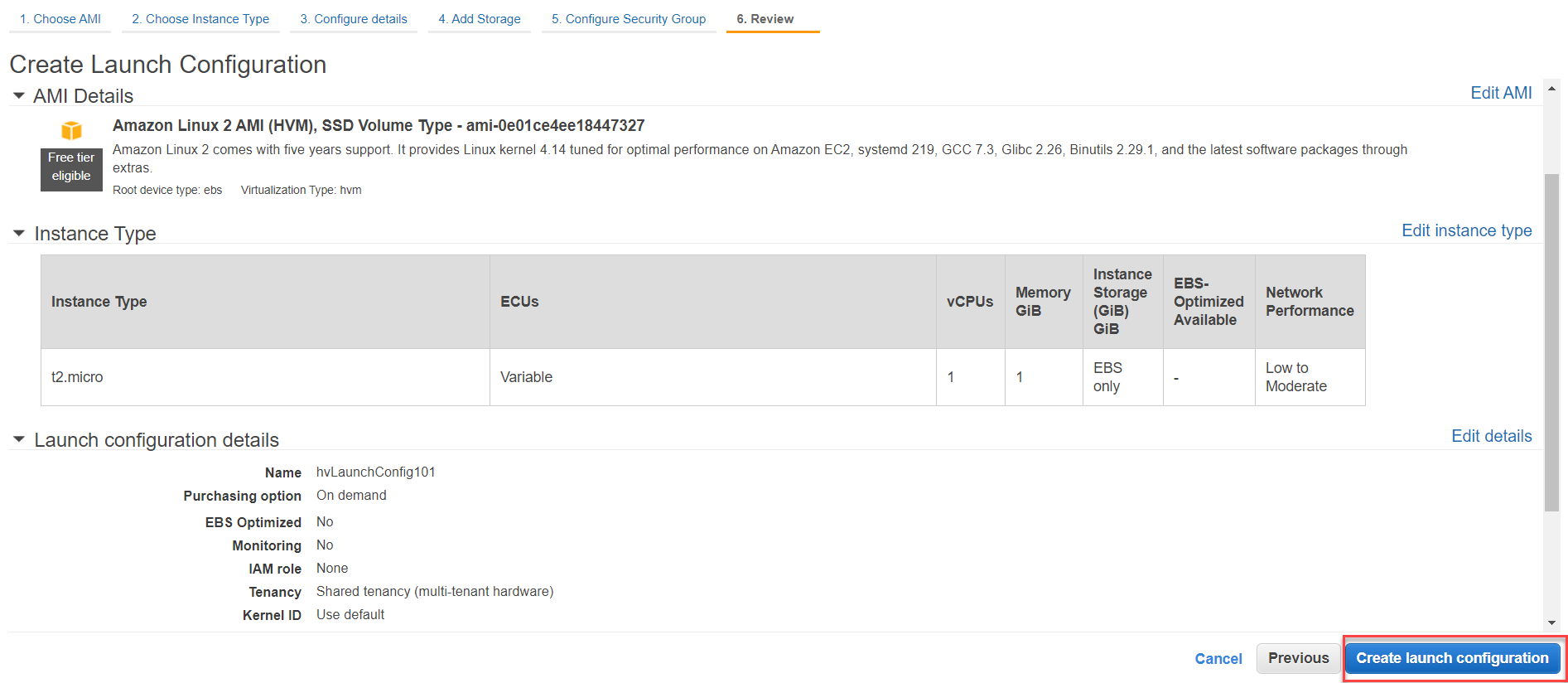Click the Free tier eligible badge
This screenshot has width=1568, height=683.
[71, 169]
